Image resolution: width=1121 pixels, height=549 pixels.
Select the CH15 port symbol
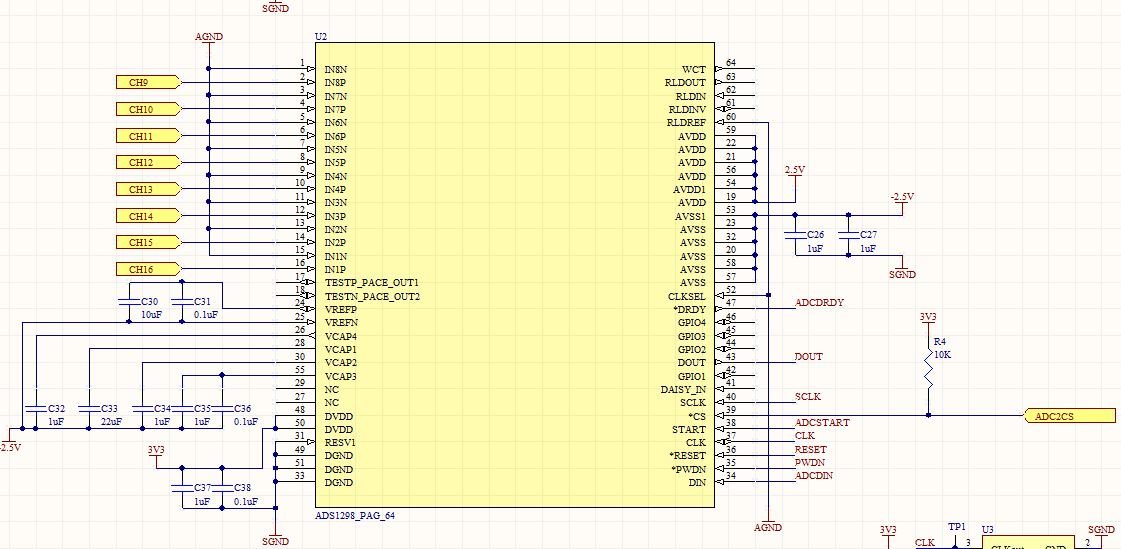click(x=148, y=242)
